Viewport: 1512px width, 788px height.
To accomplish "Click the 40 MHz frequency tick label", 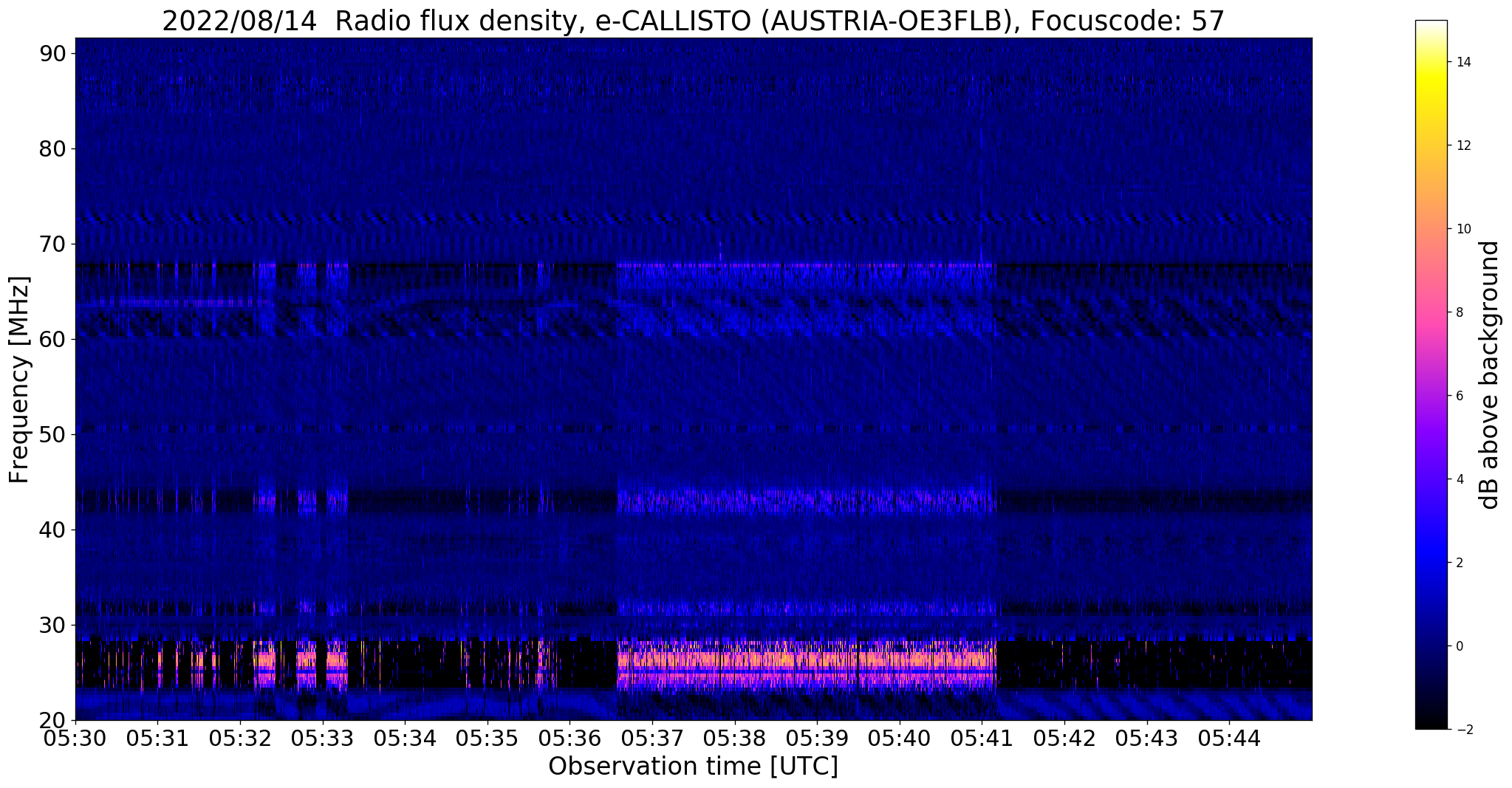I will click(x=52, y=530).
